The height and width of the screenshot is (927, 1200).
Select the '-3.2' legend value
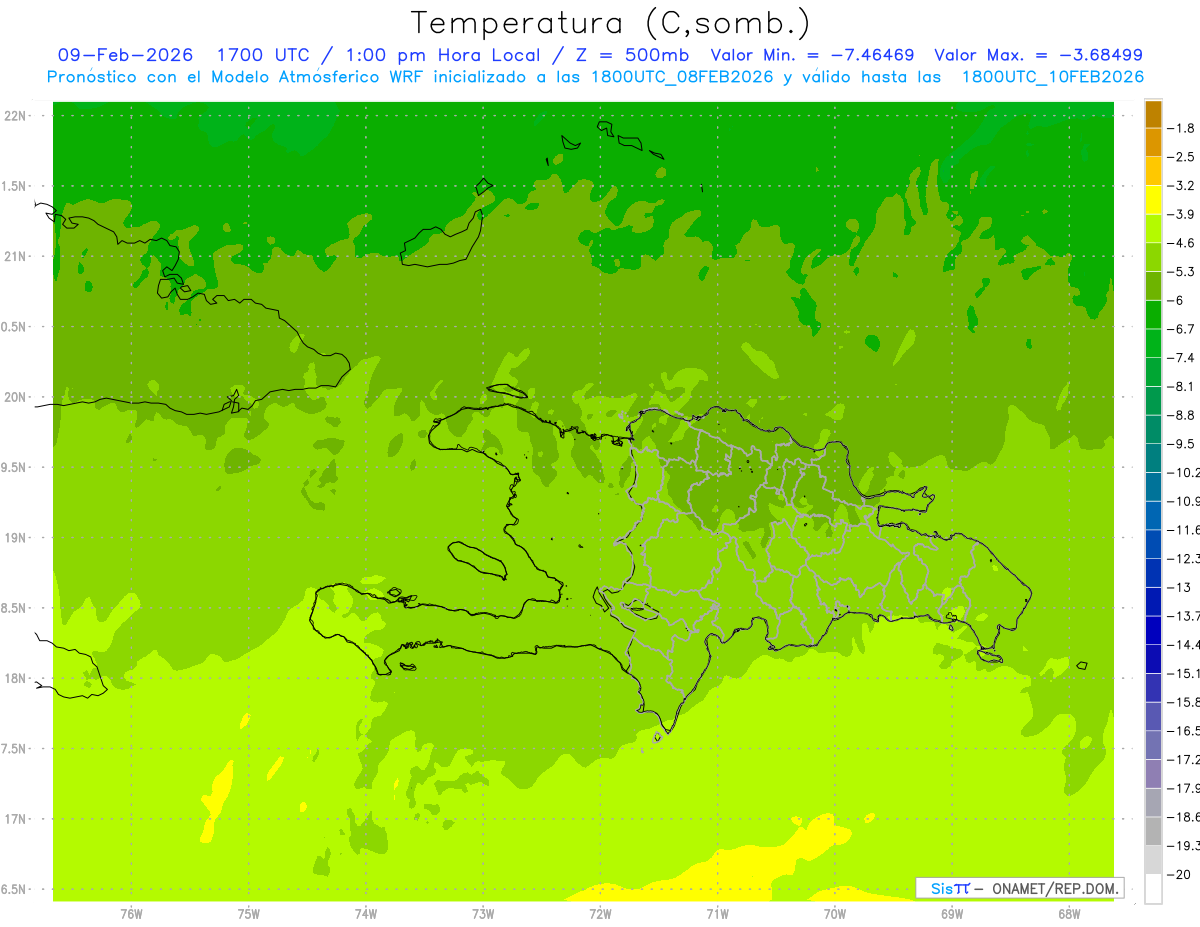pos(1182,186)
